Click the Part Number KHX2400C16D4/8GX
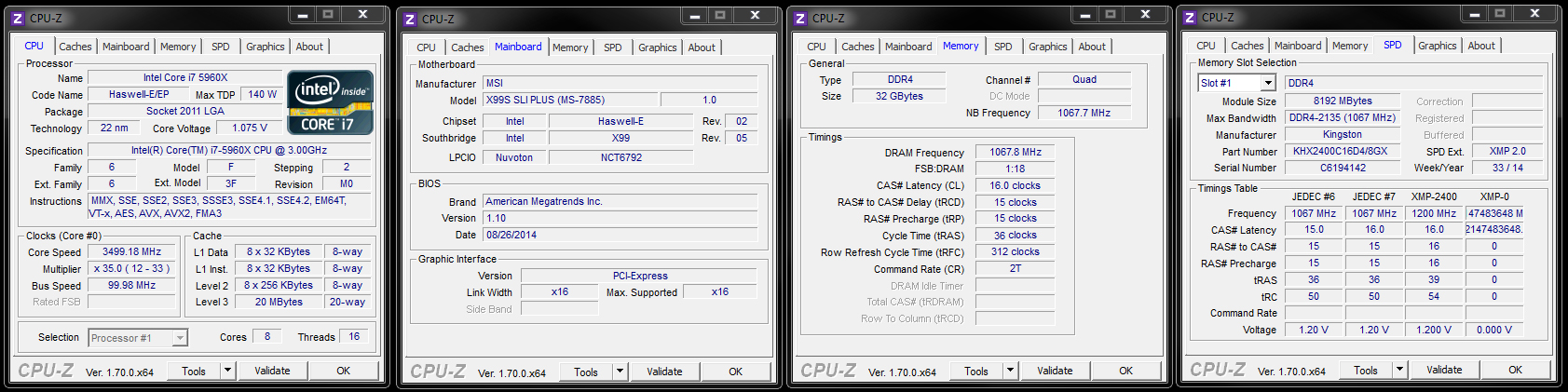This screenshot has height=392, width=1568. pyautogui.click(x=1343, y=152)
